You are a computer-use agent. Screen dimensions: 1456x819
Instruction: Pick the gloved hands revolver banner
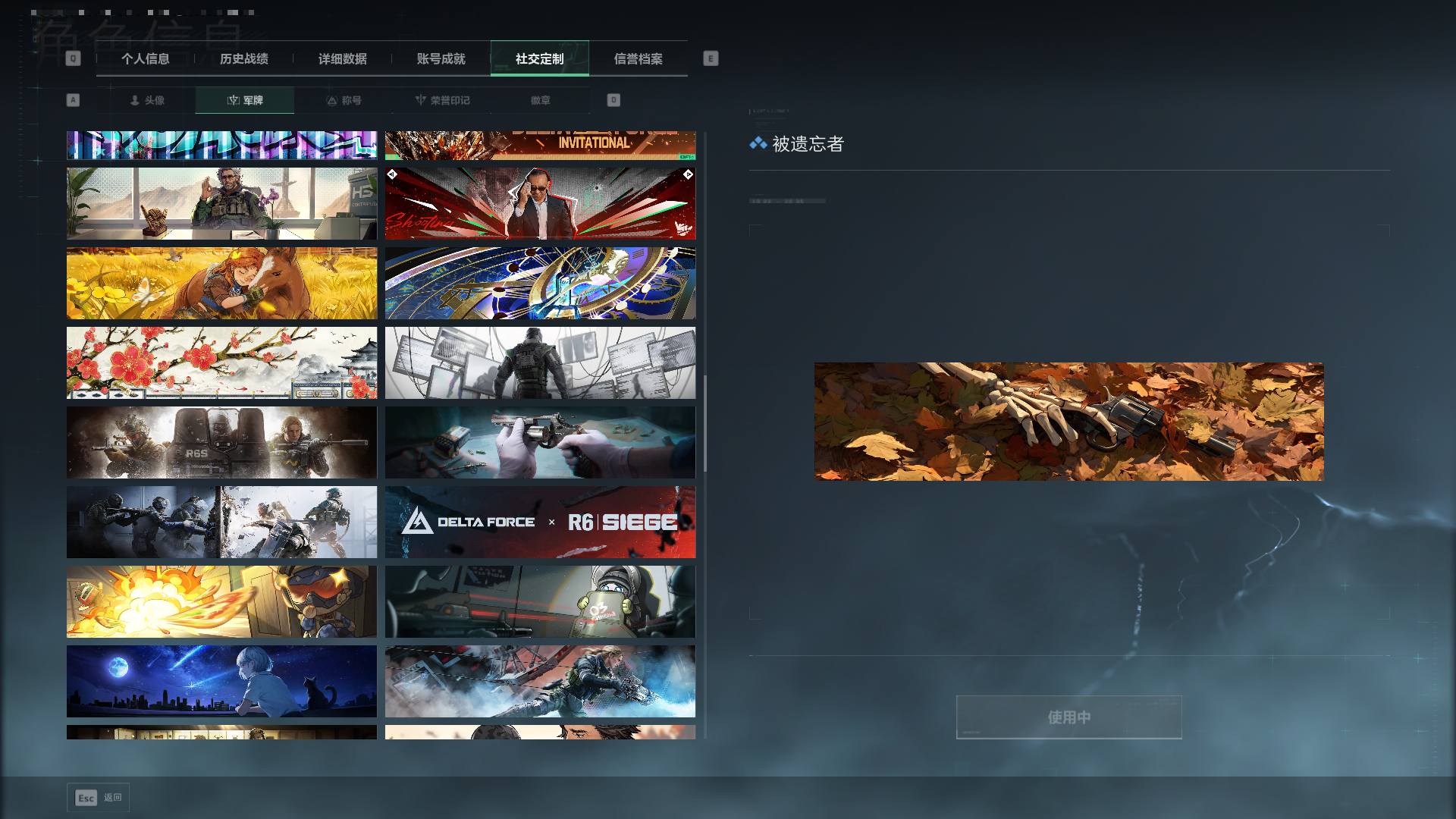[x=540, y=442]
